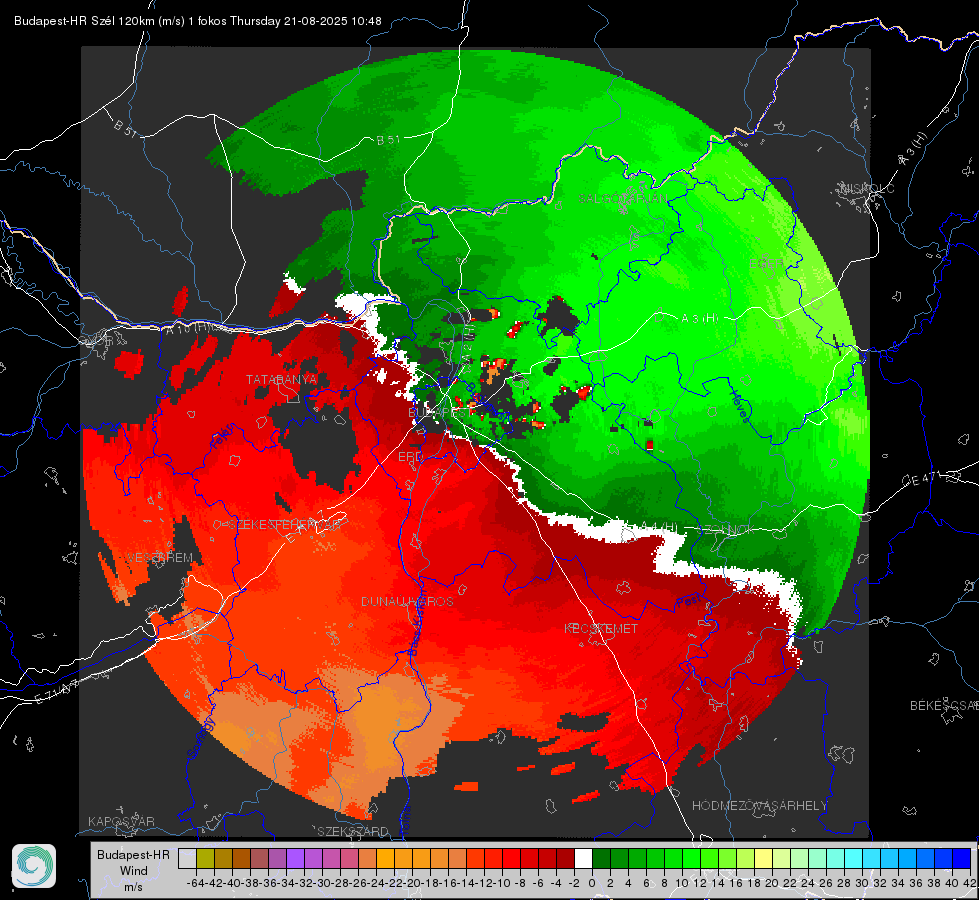This screenshot has height=900, width=979.
Task: Select the olive swatch between -64 and -42
Action: click(x=205, y=858)
